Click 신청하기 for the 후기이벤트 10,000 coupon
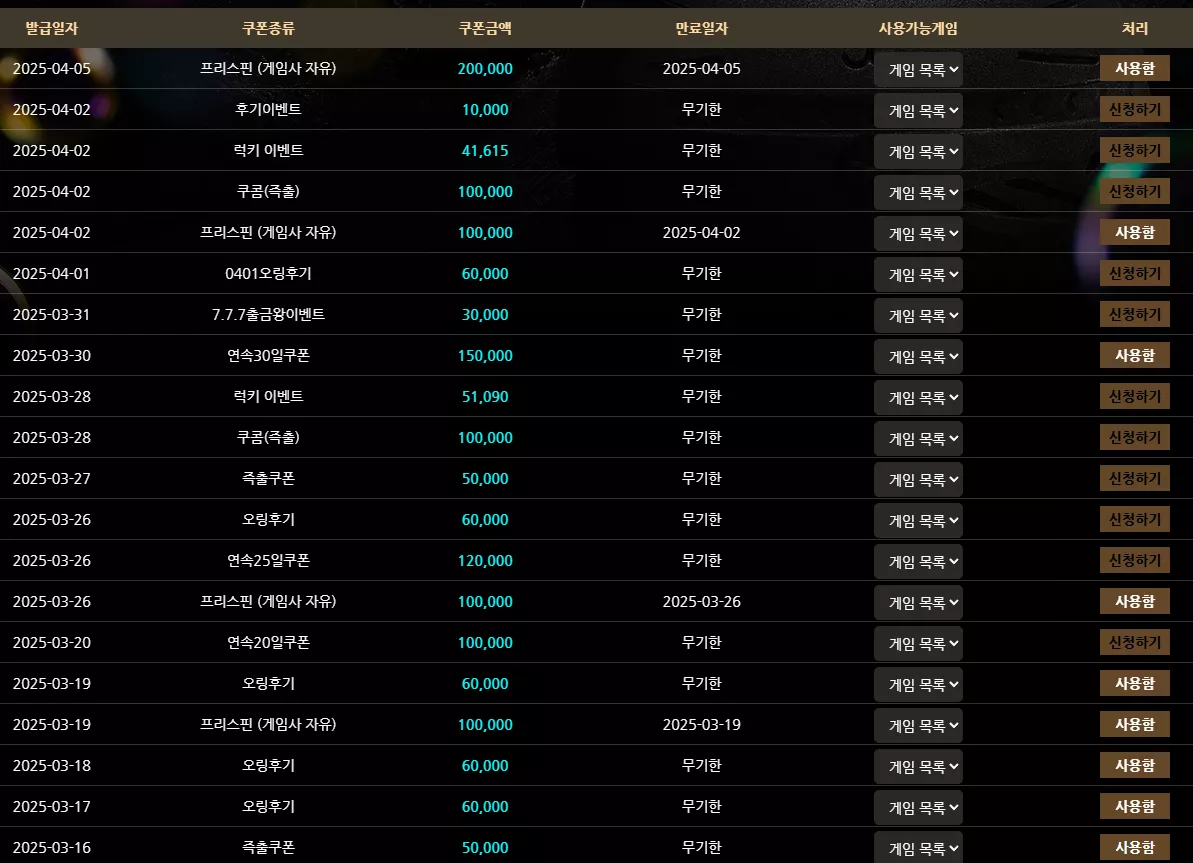1193x863 pixels. tap(1134, 110)
